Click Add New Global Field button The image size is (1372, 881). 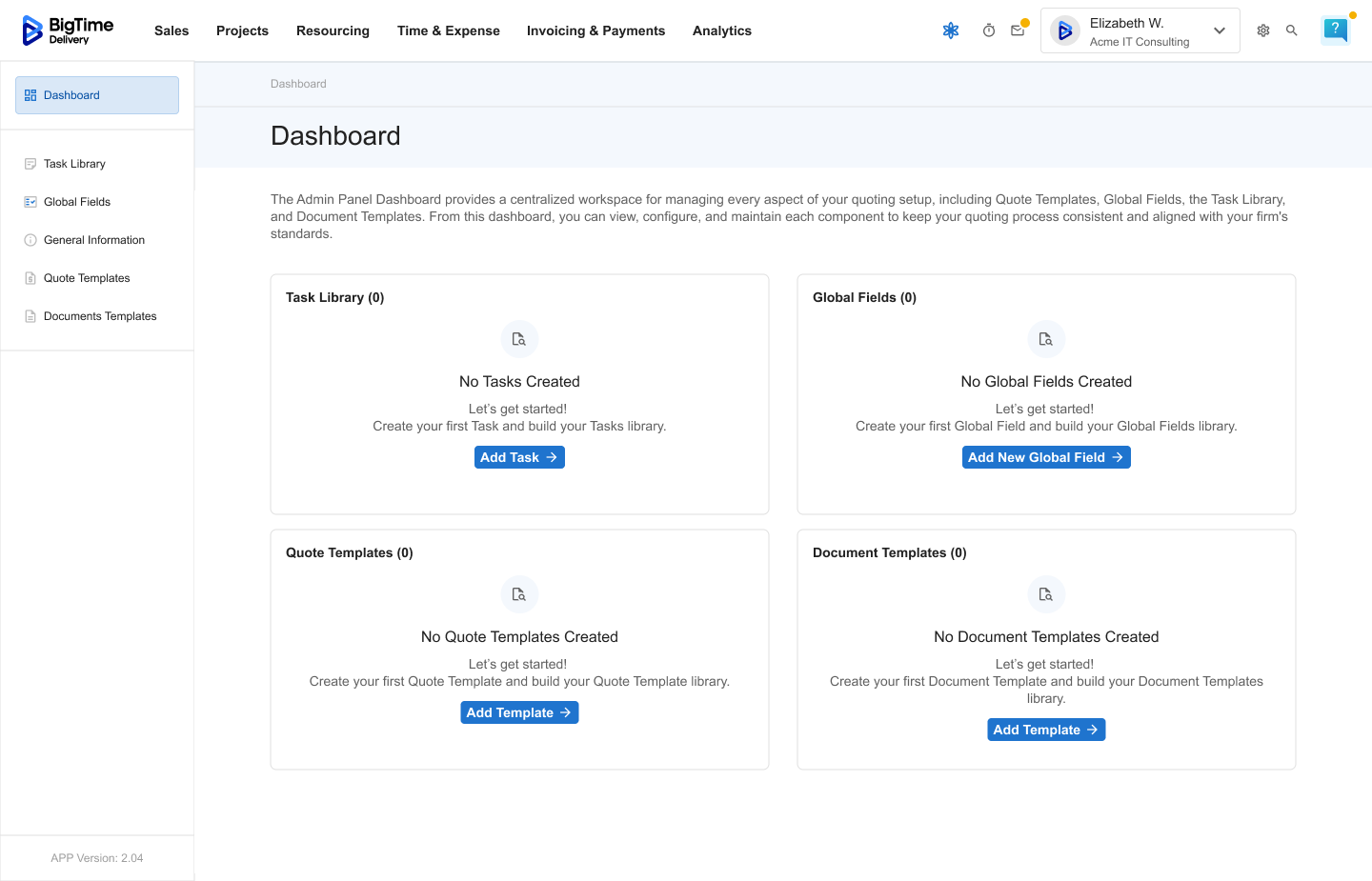(1046, 457)
